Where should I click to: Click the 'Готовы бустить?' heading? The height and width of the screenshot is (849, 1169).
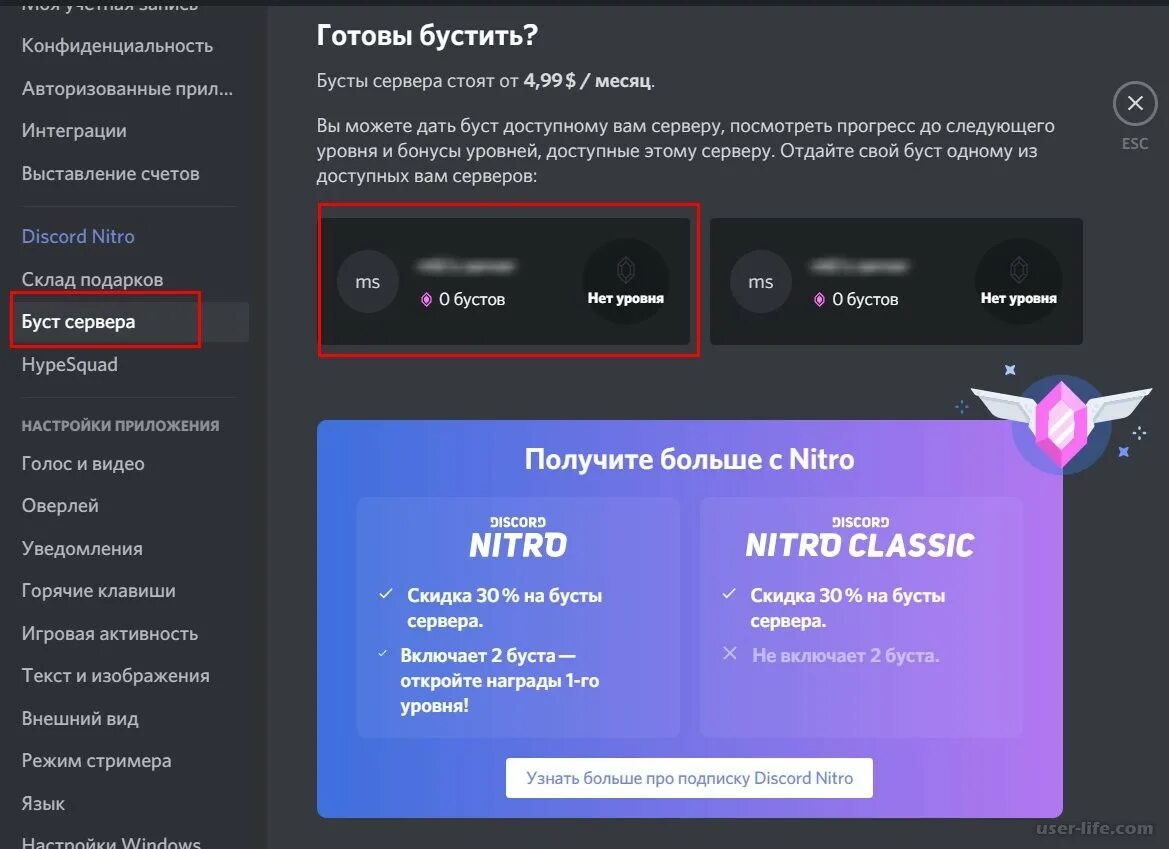click(427, 35)
